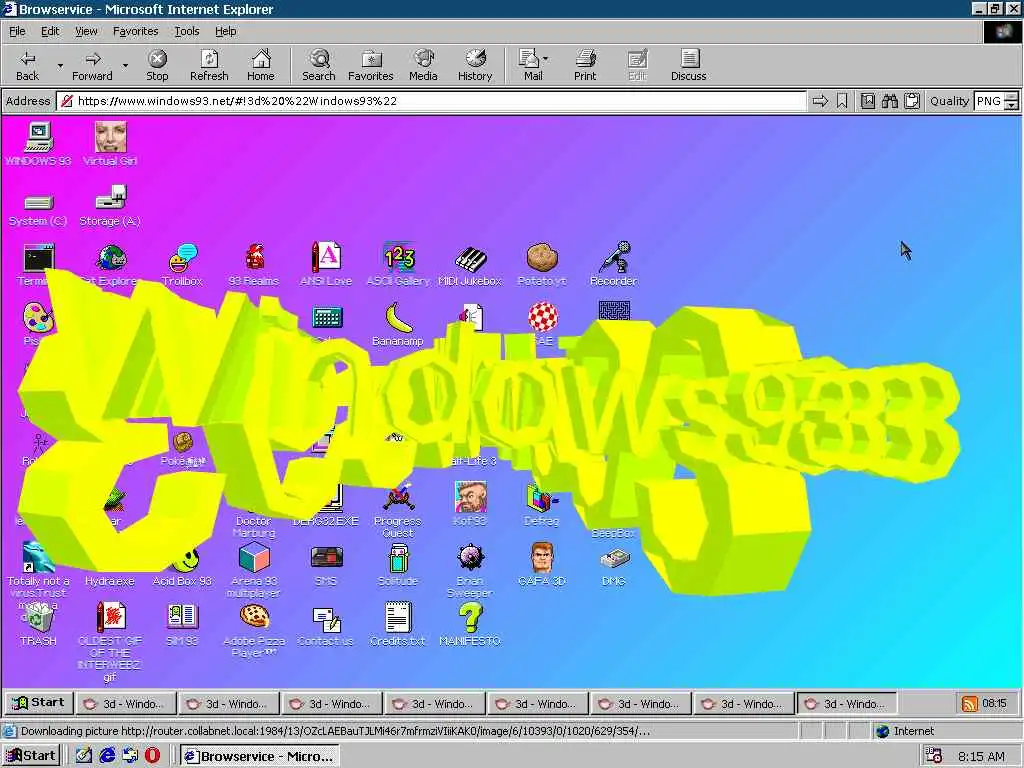Click into the Address bar URL field

432,101
